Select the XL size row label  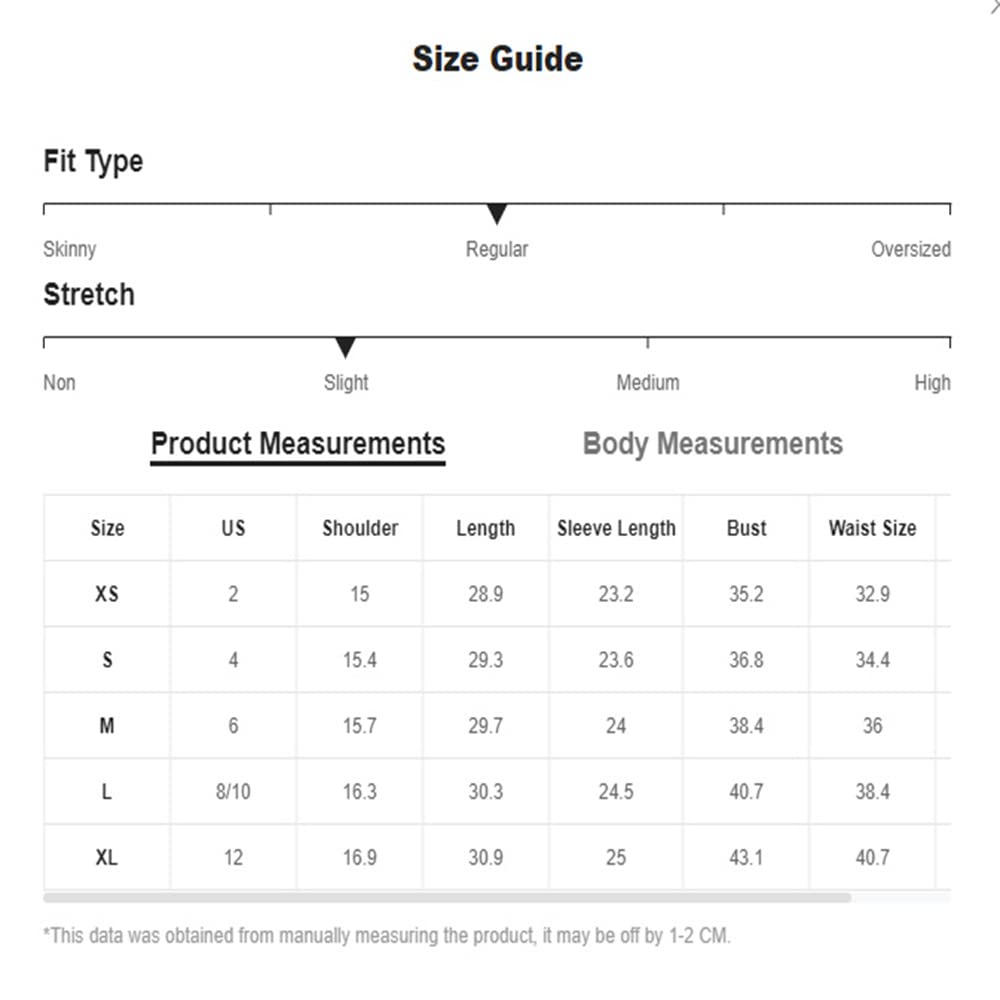[107, 857]
